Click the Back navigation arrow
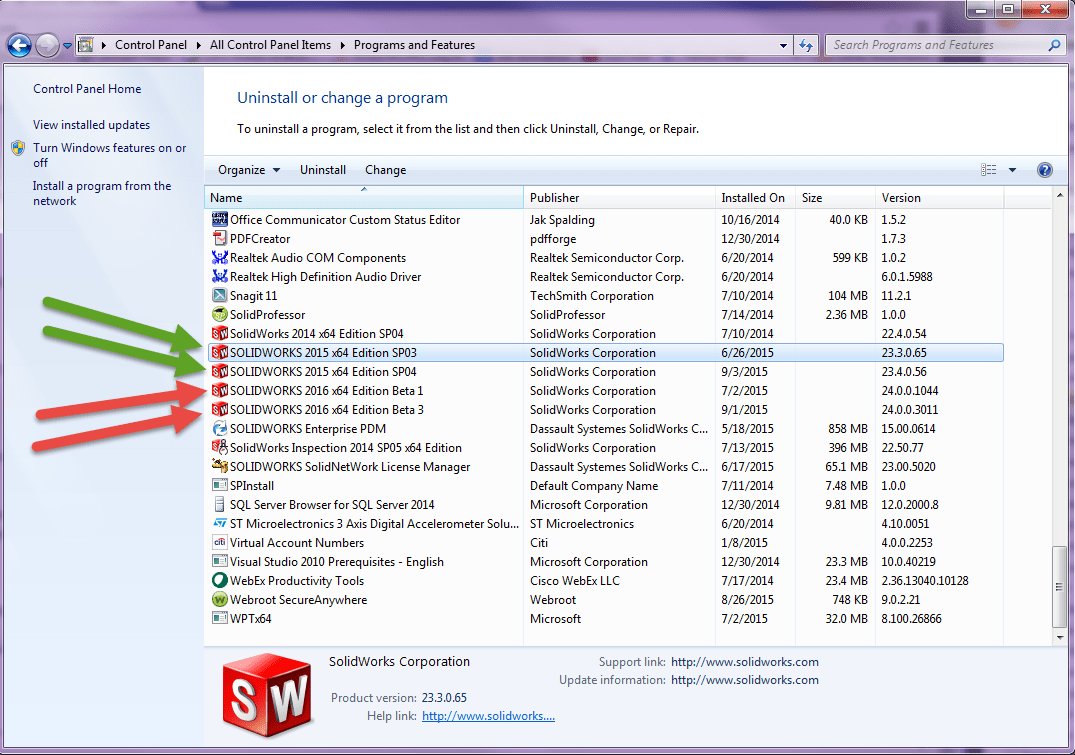Viewport: 1075px width, 755px height. pyautogui.click(x=19, y=46)
